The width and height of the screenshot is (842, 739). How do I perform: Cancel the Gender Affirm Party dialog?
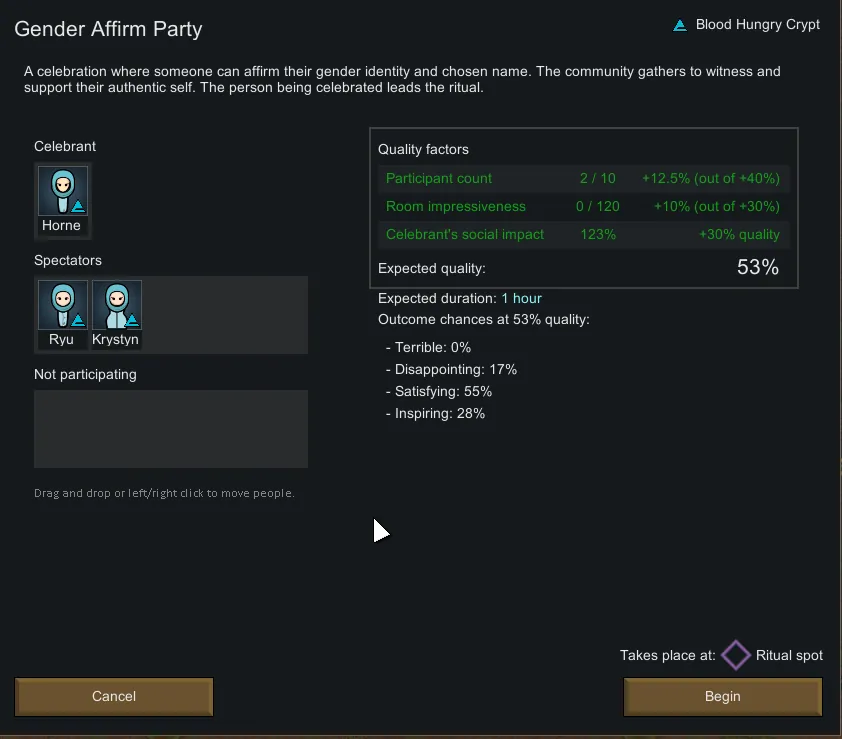pyautogui.click(x=114, y=696)
